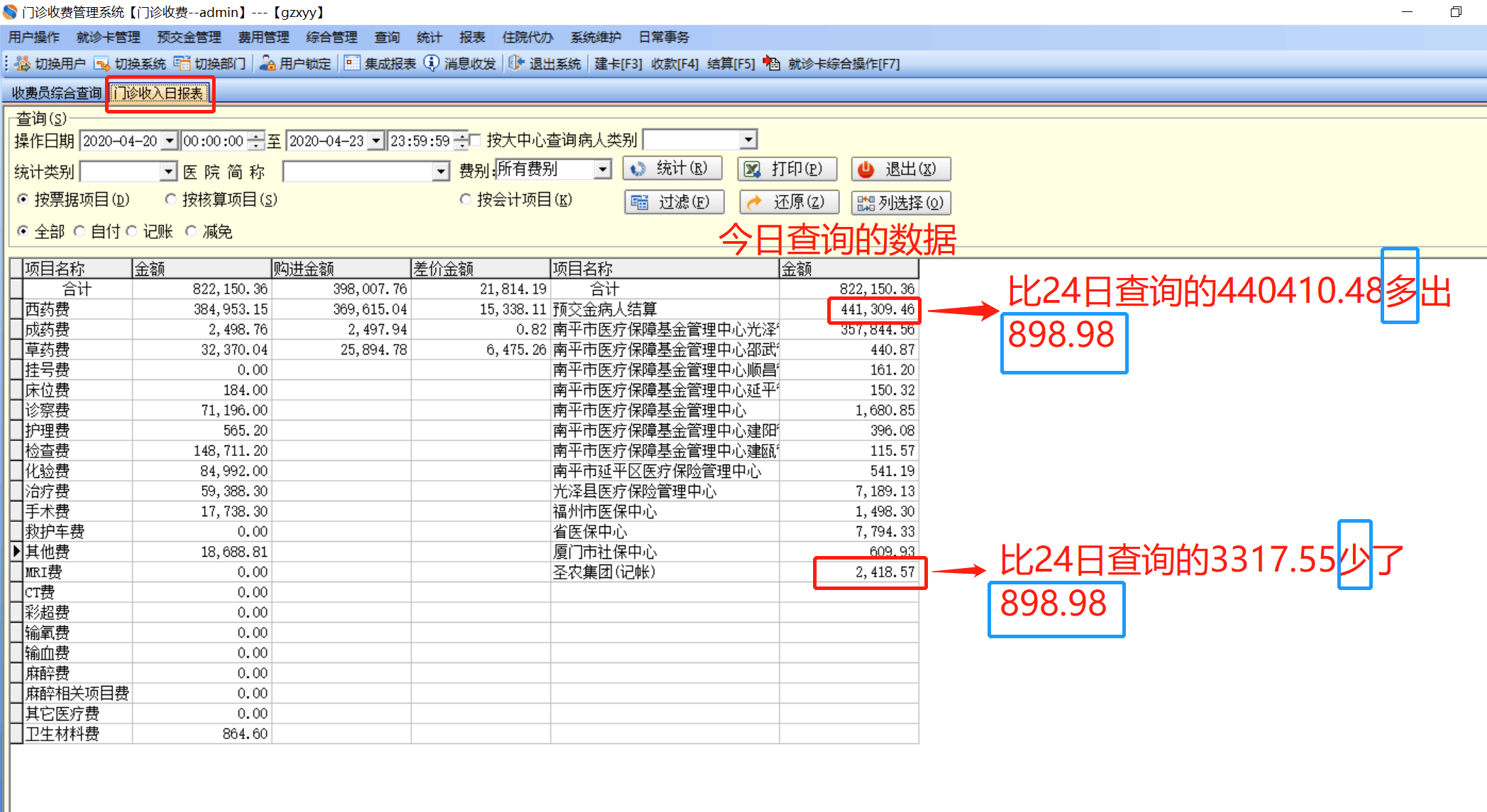Open the 费用管理 menu
This screenshot has width=1487, height=812.
263,37
